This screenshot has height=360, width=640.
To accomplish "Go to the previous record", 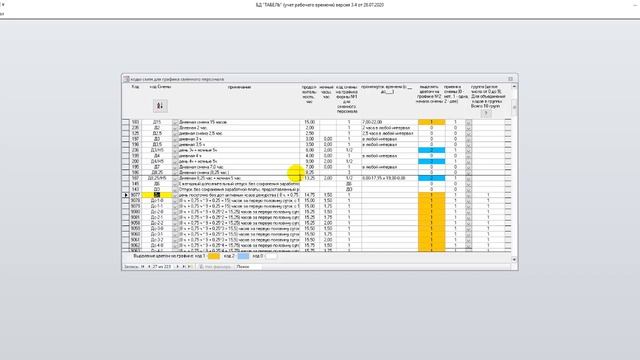I will coord(149,267).
